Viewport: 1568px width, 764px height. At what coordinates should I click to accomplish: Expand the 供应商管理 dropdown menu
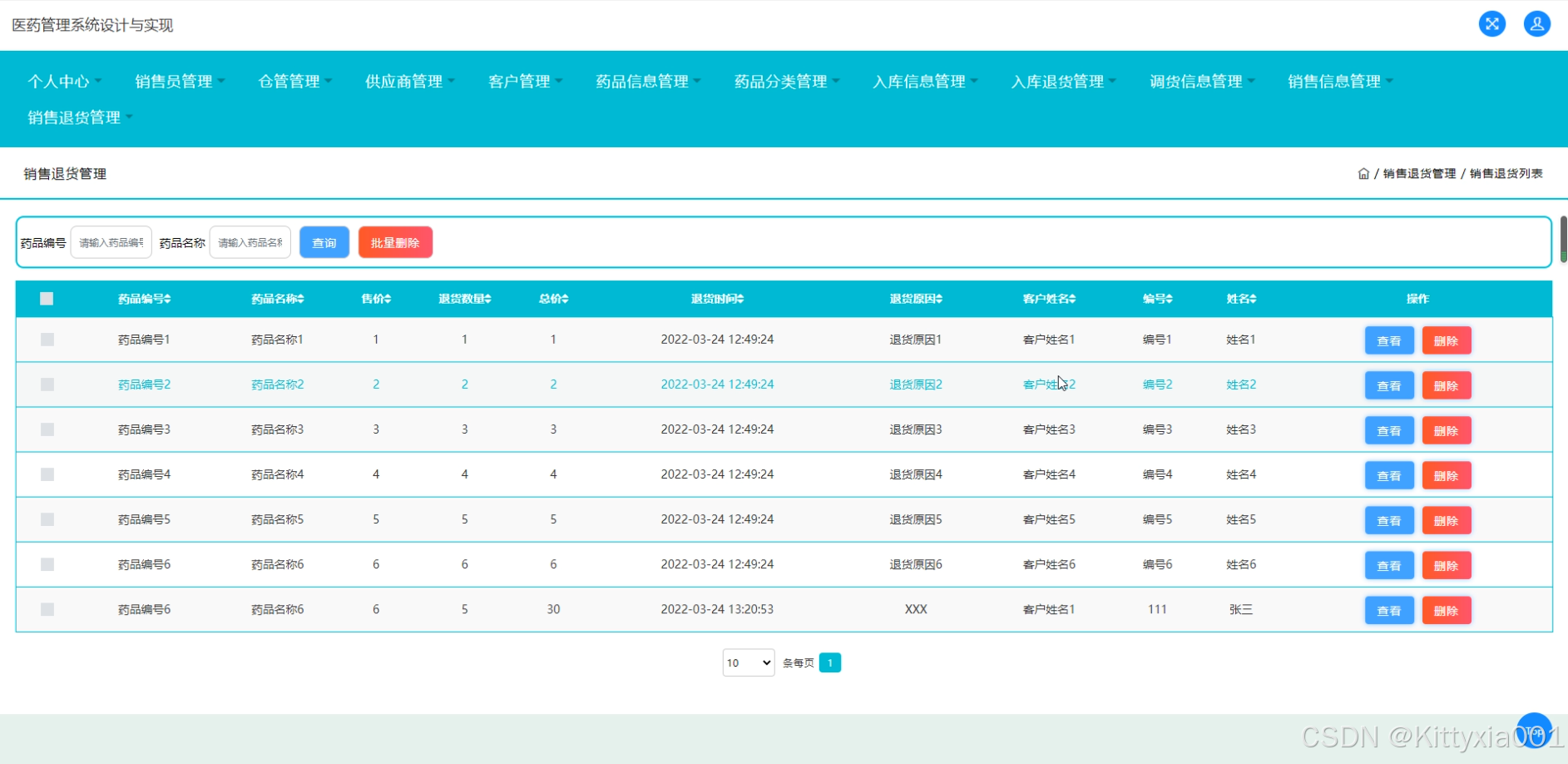[410, 82]
